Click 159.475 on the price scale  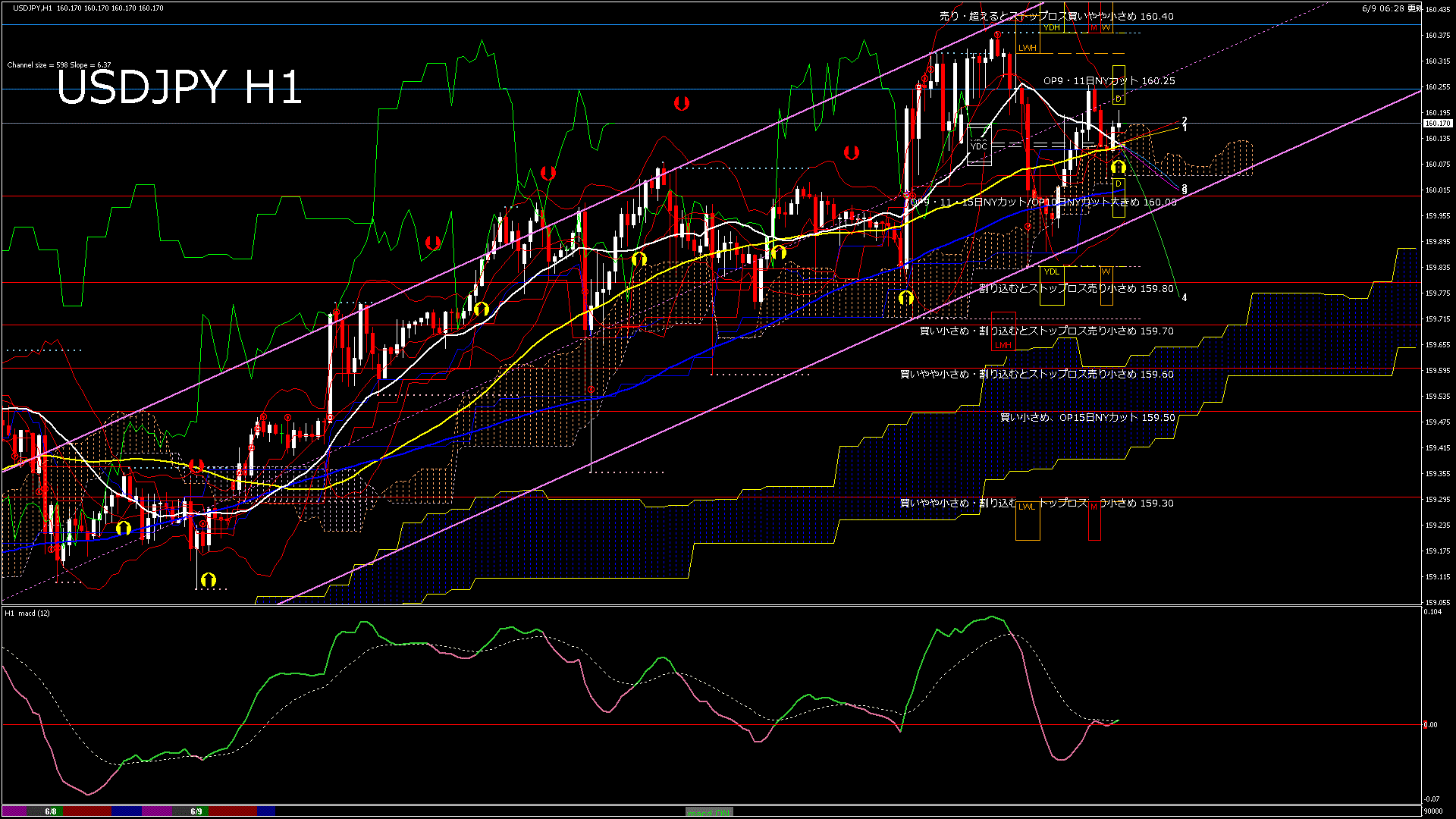click(x=1438, y=422)
